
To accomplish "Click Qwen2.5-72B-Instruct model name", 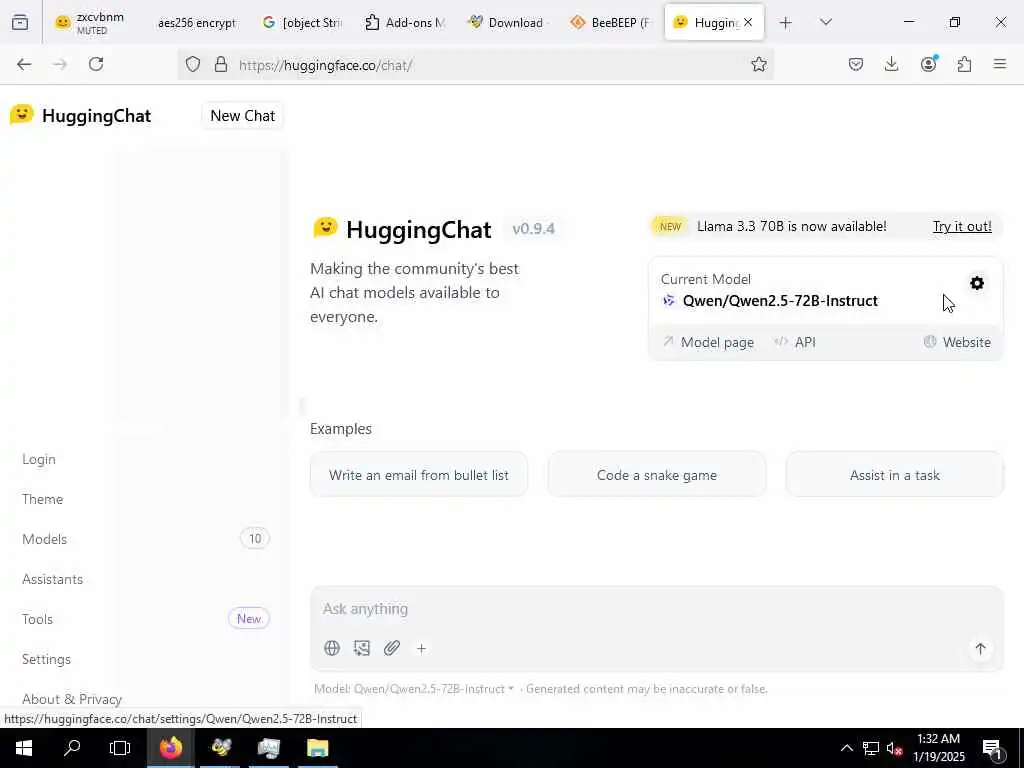I will click(780, 301).
